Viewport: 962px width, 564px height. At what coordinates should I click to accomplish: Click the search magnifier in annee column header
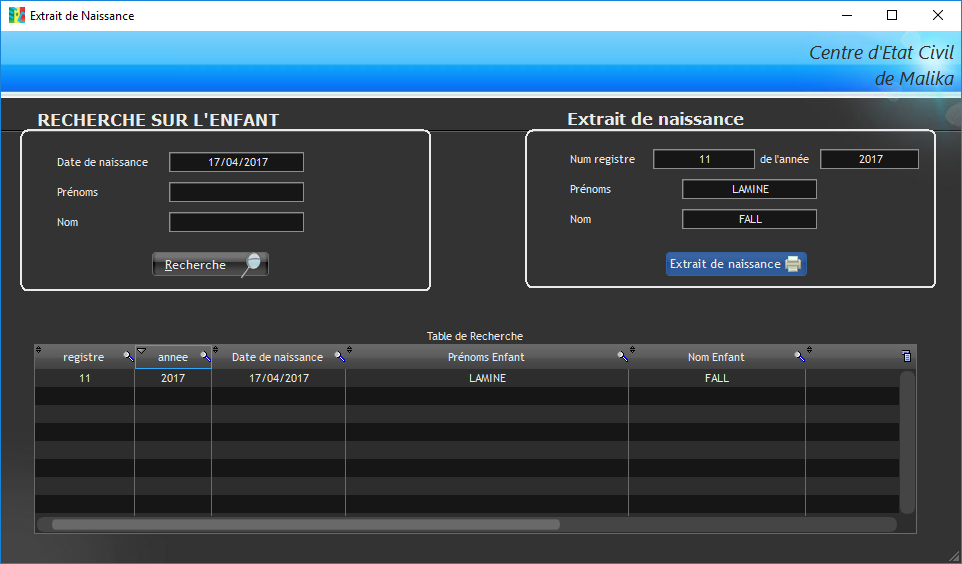(x=205, y=356)
